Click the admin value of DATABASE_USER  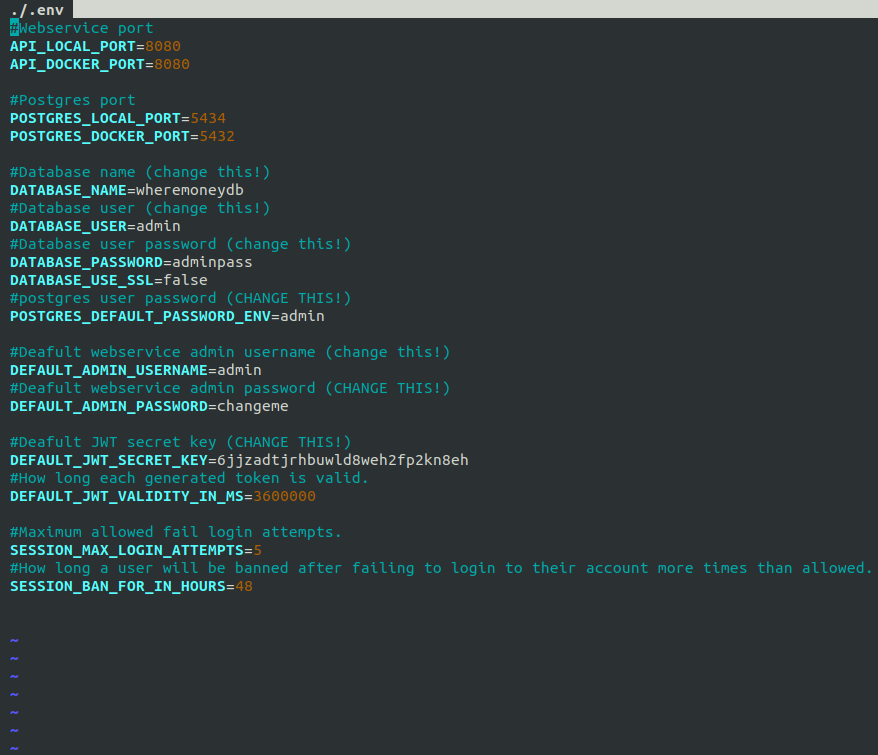pos(158,226)
